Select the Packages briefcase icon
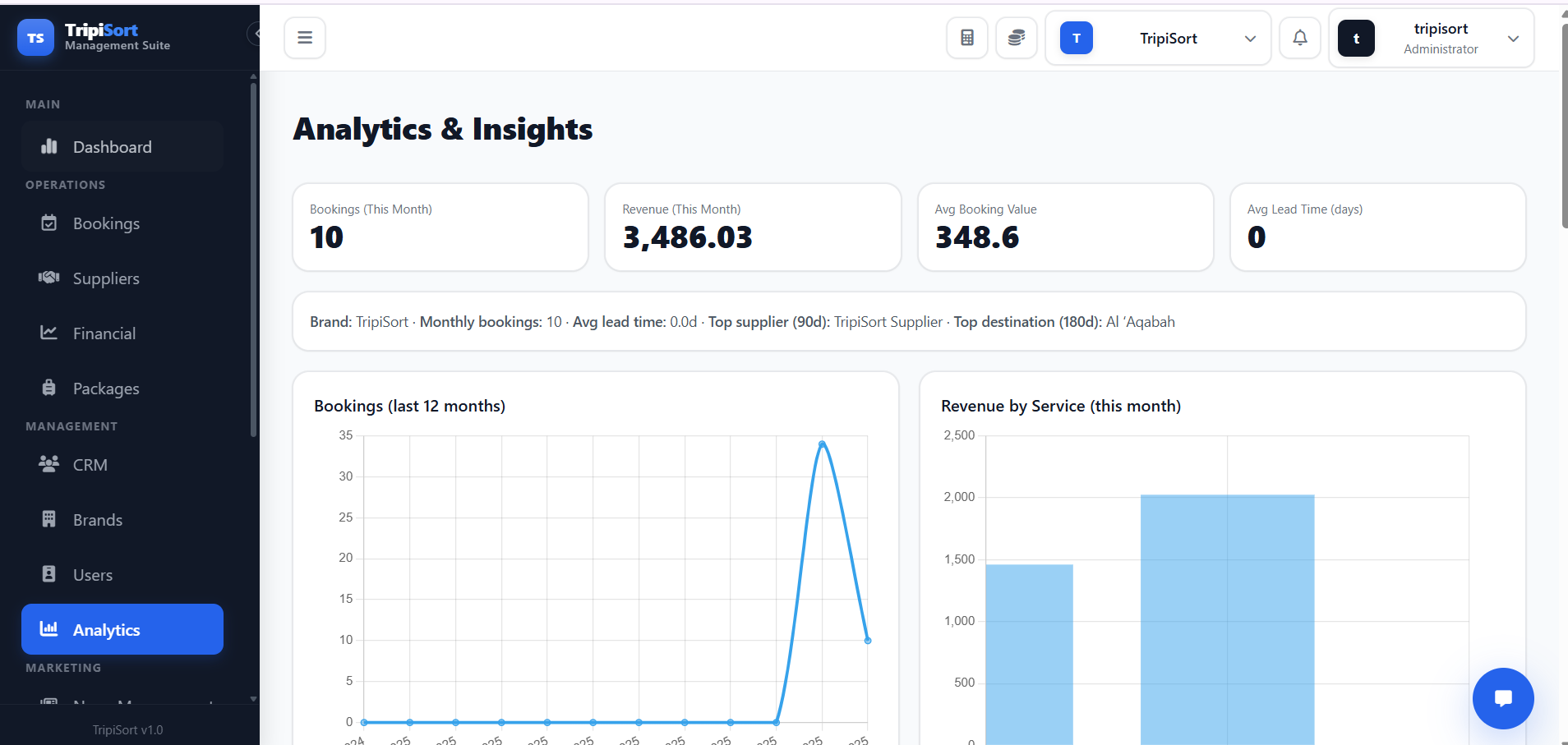This screenshot has width=1568, height=745. point(49,388)
